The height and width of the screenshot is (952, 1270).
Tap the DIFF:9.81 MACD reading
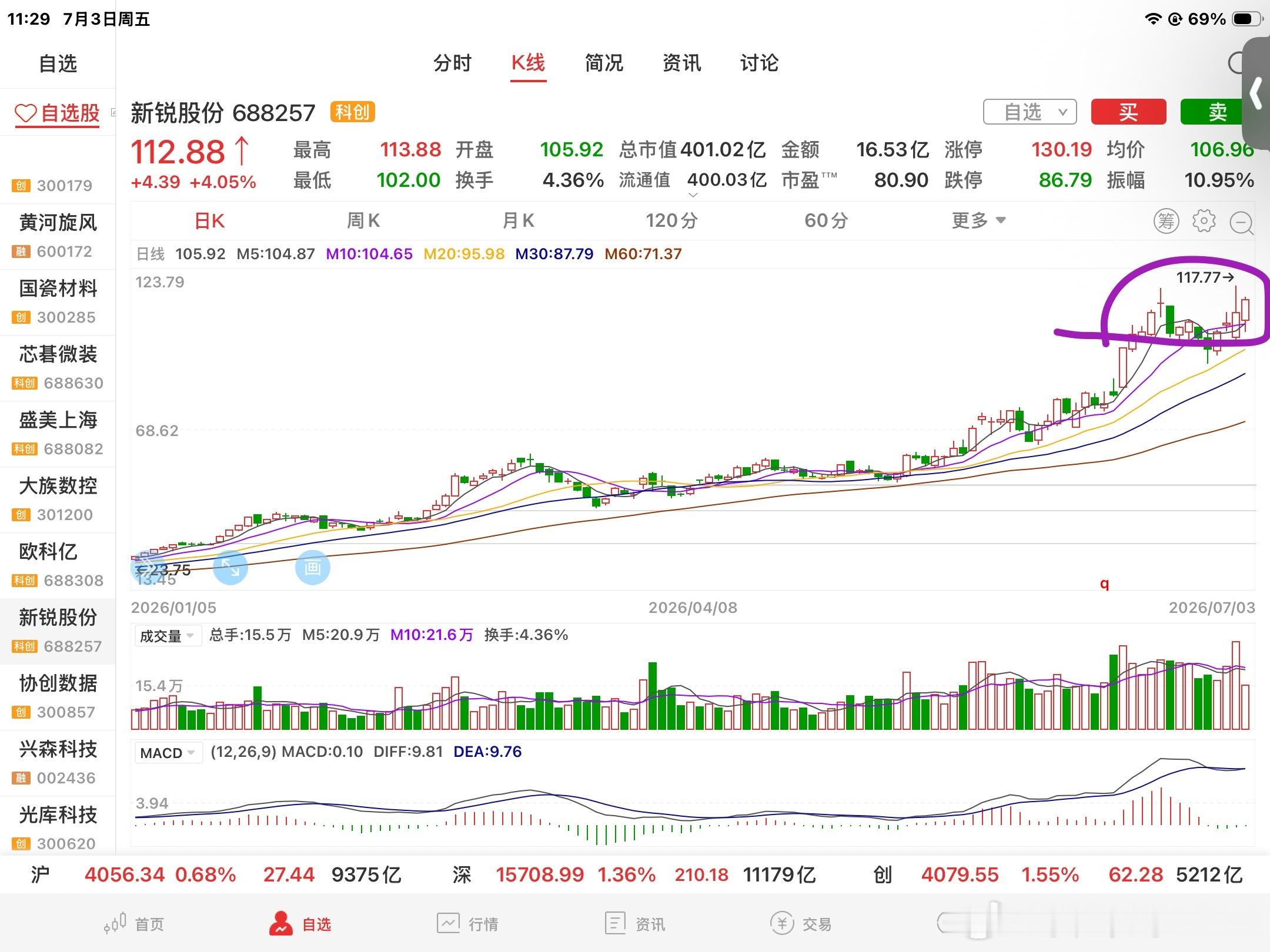click(408, 752)
